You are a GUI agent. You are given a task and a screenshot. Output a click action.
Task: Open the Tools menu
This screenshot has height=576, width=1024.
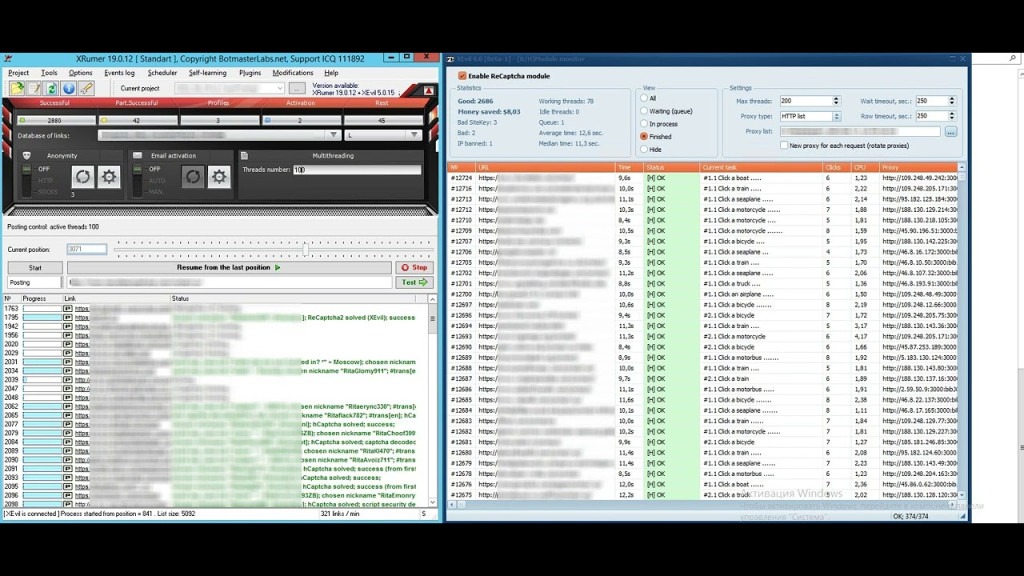[x=49, y=72]
